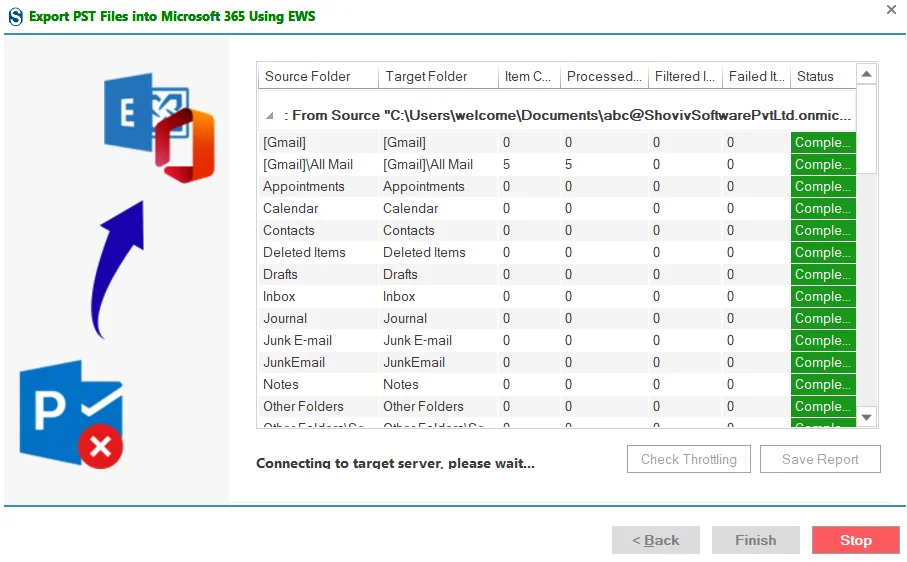
Task: Click the Item C... column header
Action: [x=529, y=76]
